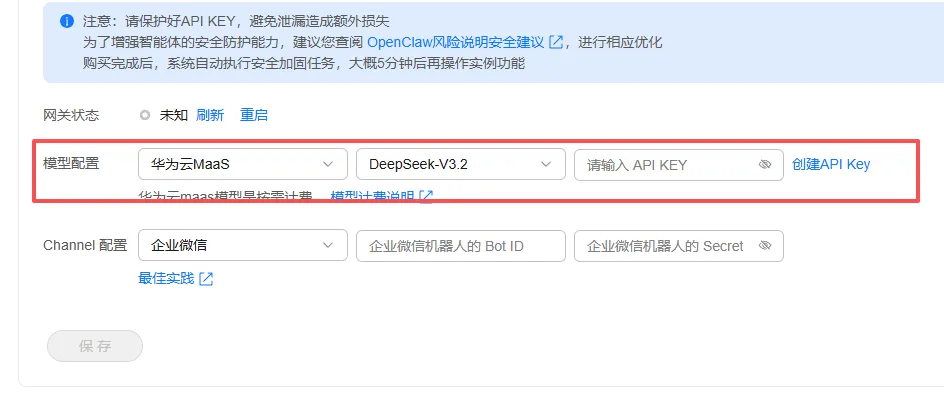Click 刷新 to refresh gateway status
The height and width of the screenshot is (414, 944).
(x=210, y=115)
